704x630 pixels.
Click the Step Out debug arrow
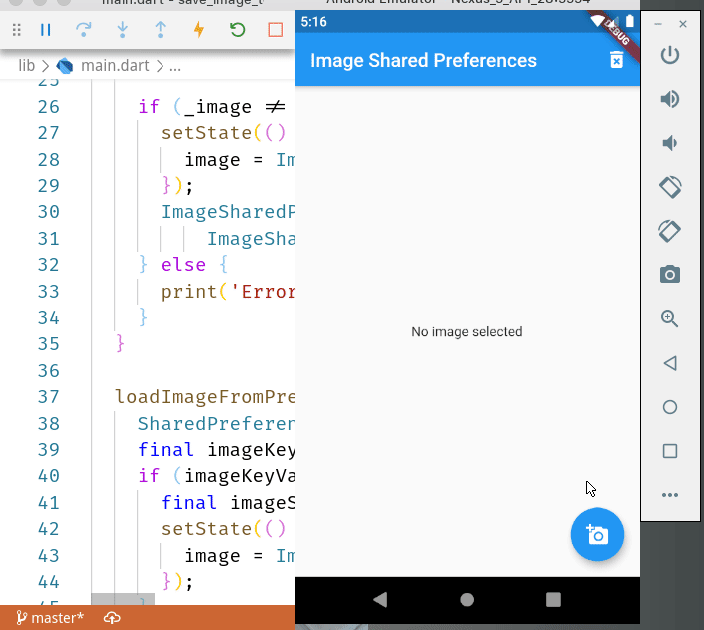160,30
